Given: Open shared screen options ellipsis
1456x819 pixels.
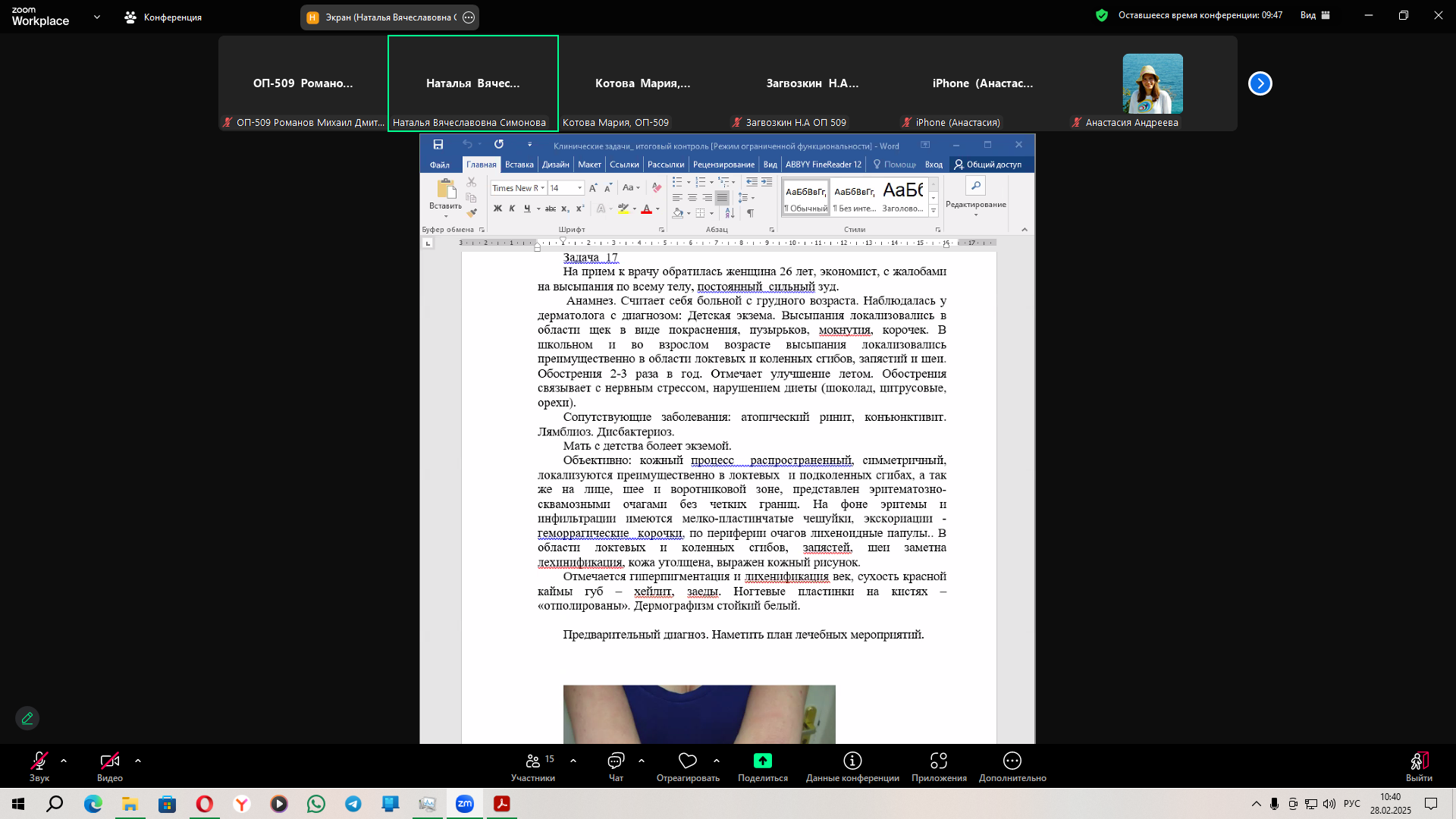Looking at the screenshot, I should tap(469, 17).
